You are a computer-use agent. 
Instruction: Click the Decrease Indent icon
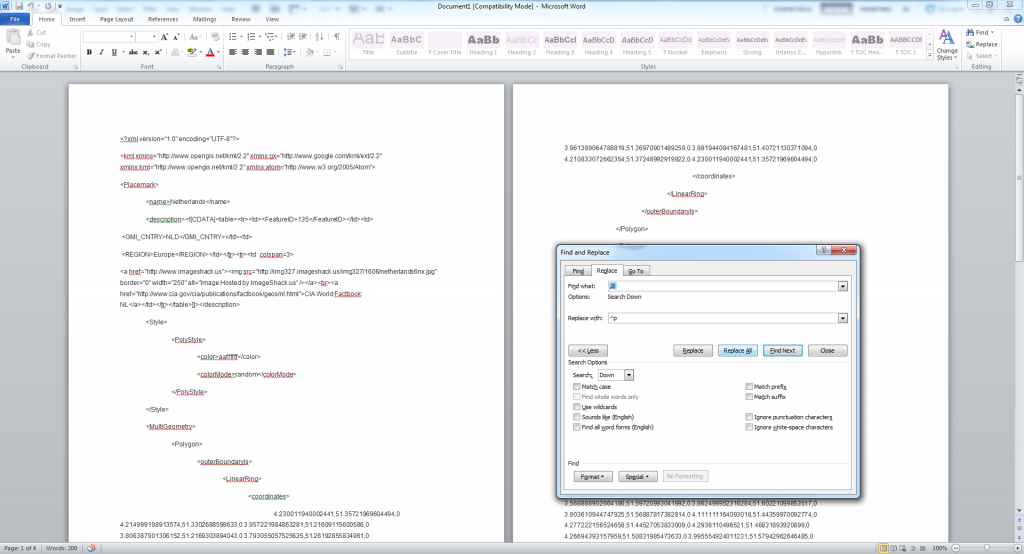click(x=291, y=37)
